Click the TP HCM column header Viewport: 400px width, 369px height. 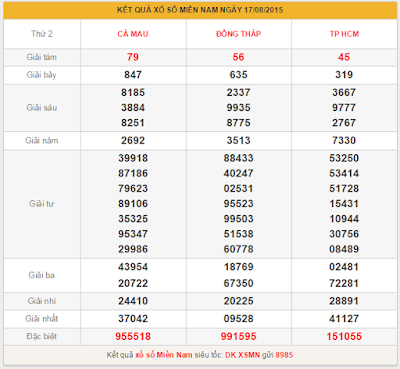click(344, 34)
